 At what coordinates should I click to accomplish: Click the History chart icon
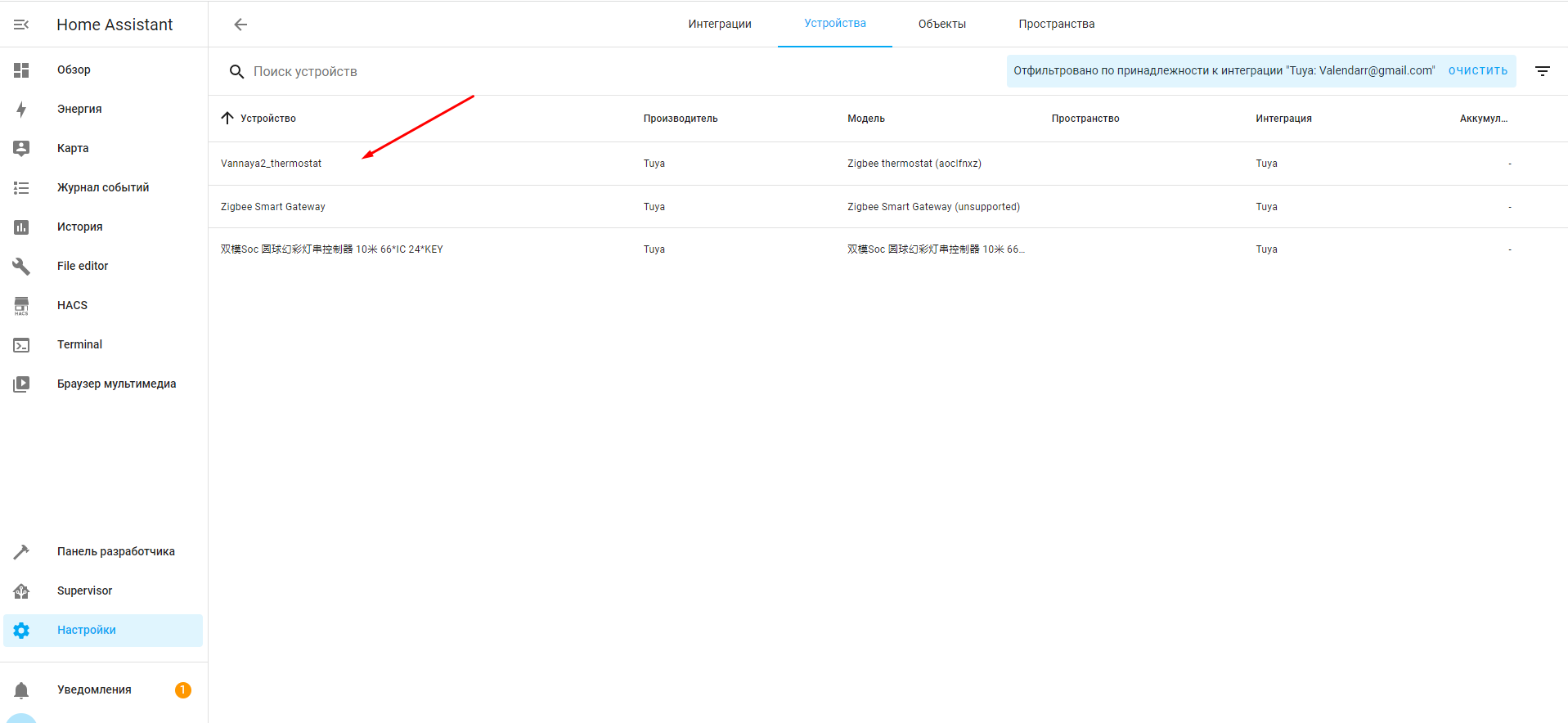click(21, 227)
